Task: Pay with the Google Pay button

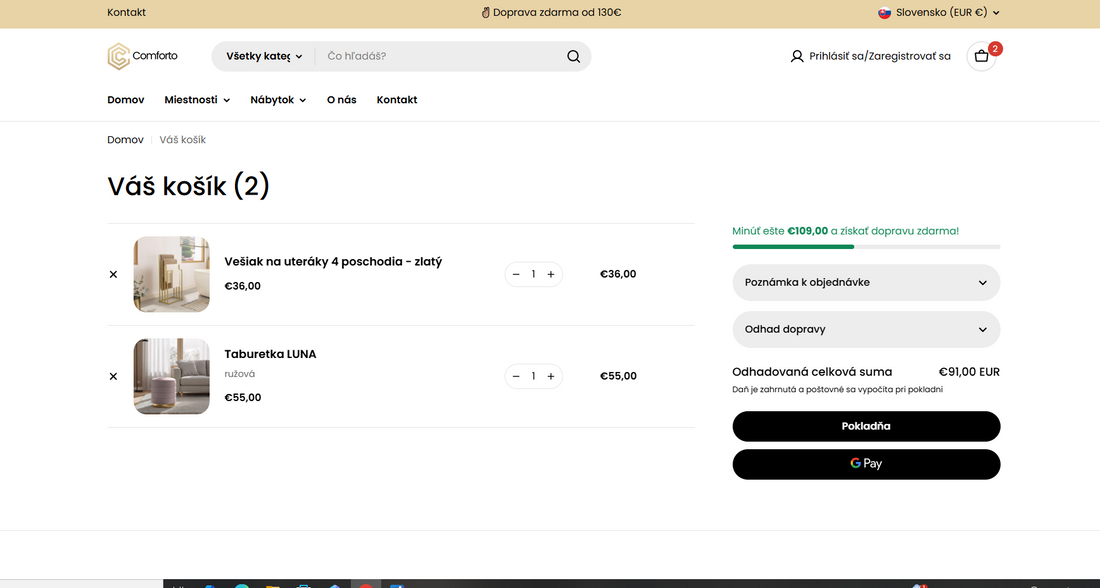Action: tap(866, 464)
